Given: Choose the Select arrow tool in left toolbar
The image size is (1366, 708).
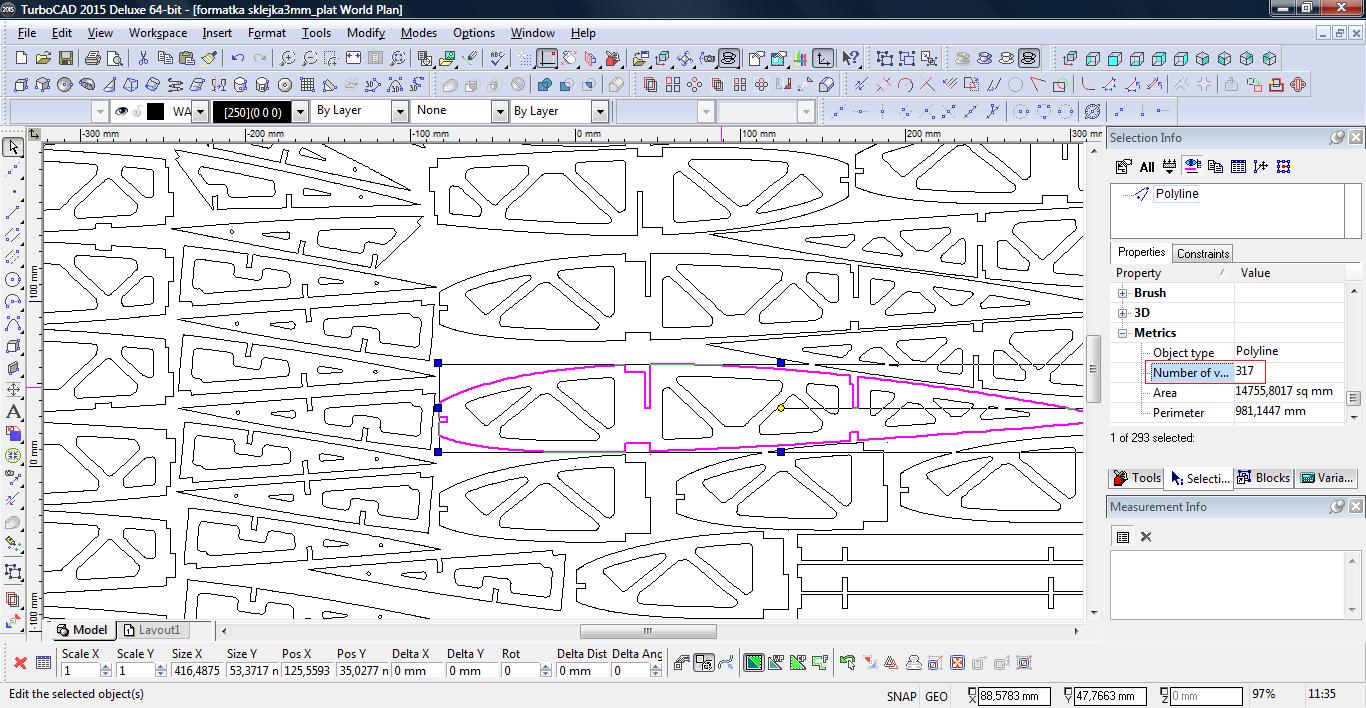Looking at the screenshot, I should coord(13,148).
